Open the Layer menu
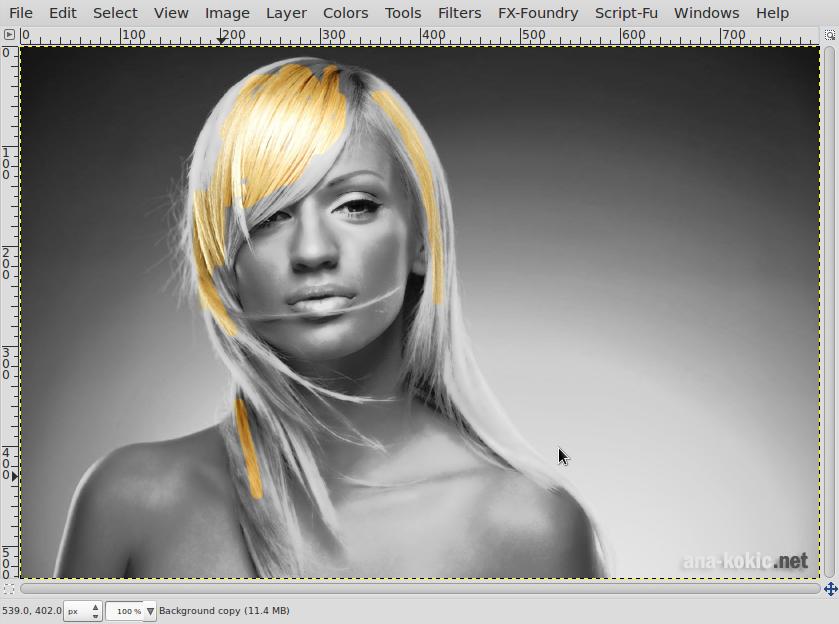Screen dimensions: 839x624 coord(286,13)
